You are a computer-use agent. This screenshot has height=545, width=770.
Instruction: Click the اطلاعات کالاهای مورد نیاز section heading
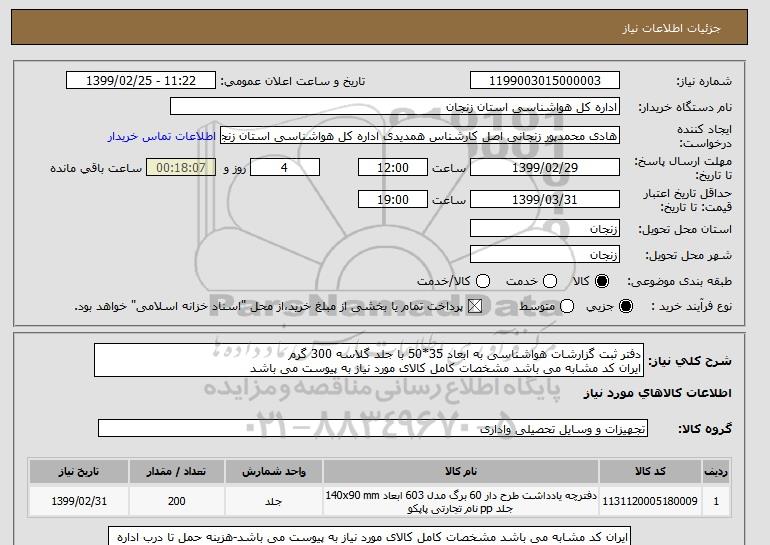[x=658, y=393]
